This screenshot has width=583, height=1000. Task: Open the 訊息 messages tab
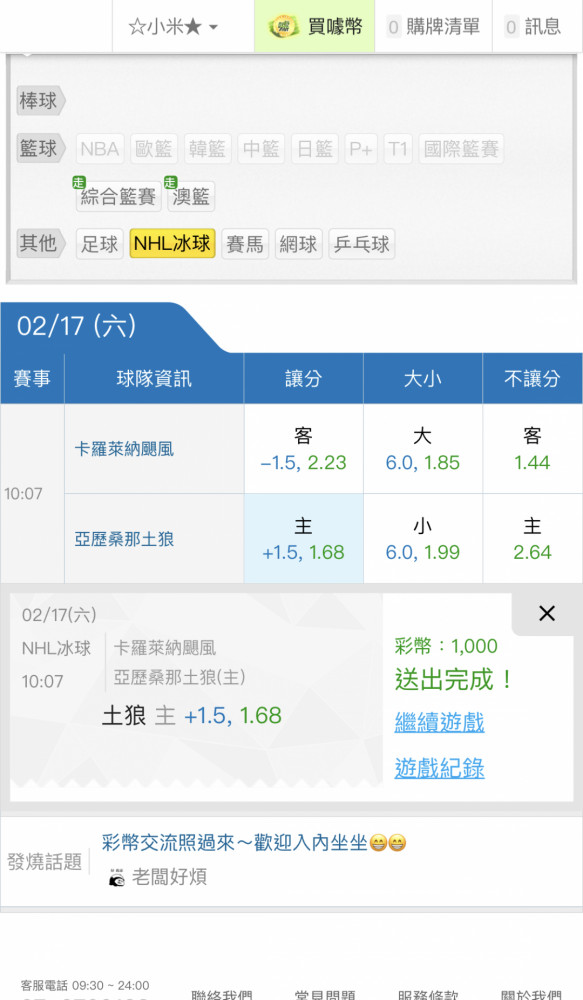[x=533, y=26]
